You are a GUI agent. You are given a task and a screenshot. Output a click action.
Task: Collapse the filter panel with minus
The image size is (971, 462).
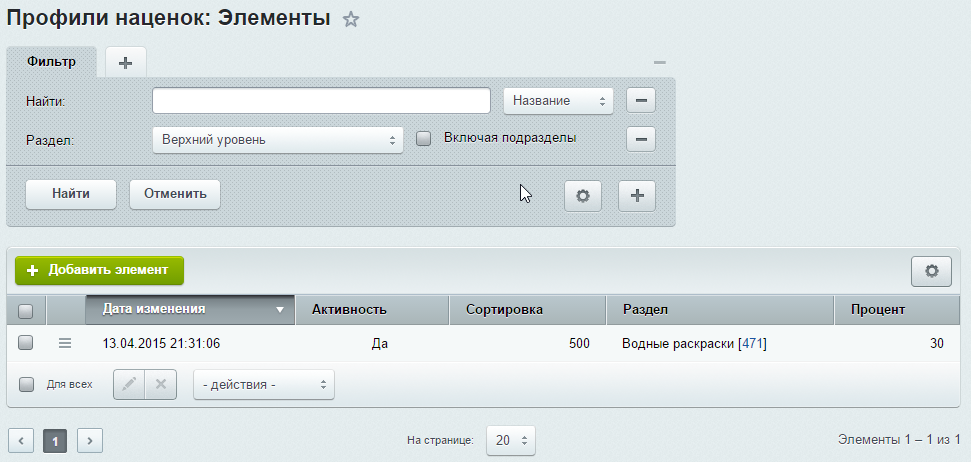[x=660, y=63]
